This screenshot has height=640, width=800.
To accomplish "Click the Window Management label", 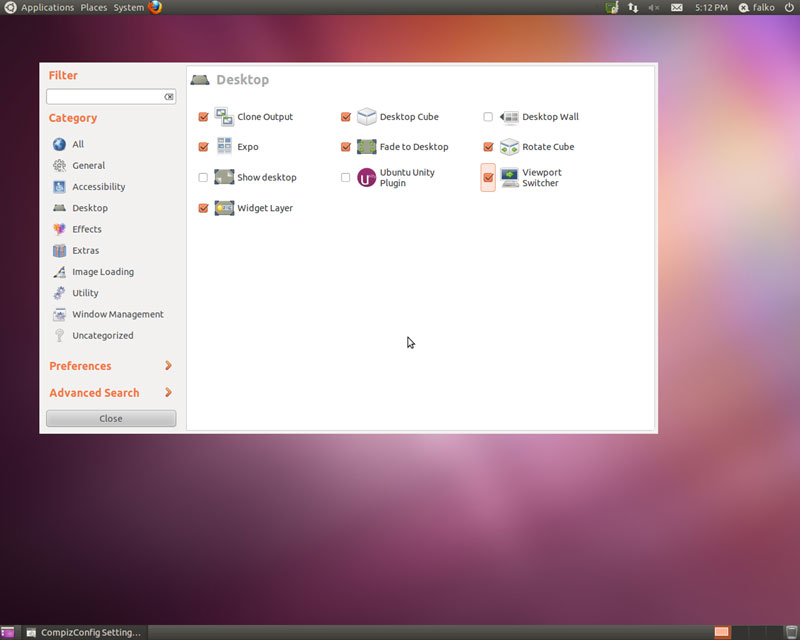I will tap(118, 314).
